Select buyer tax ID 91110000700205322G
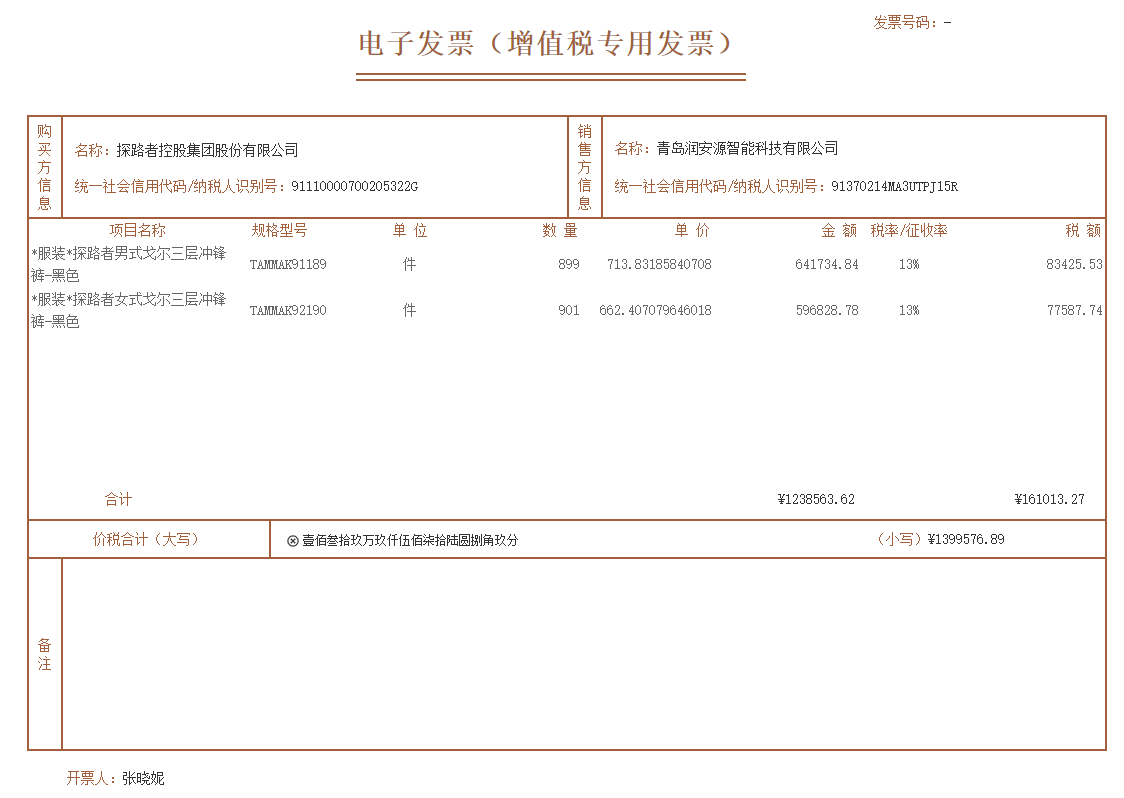This screenshot has width=1124, height=798. pos(354,187)
